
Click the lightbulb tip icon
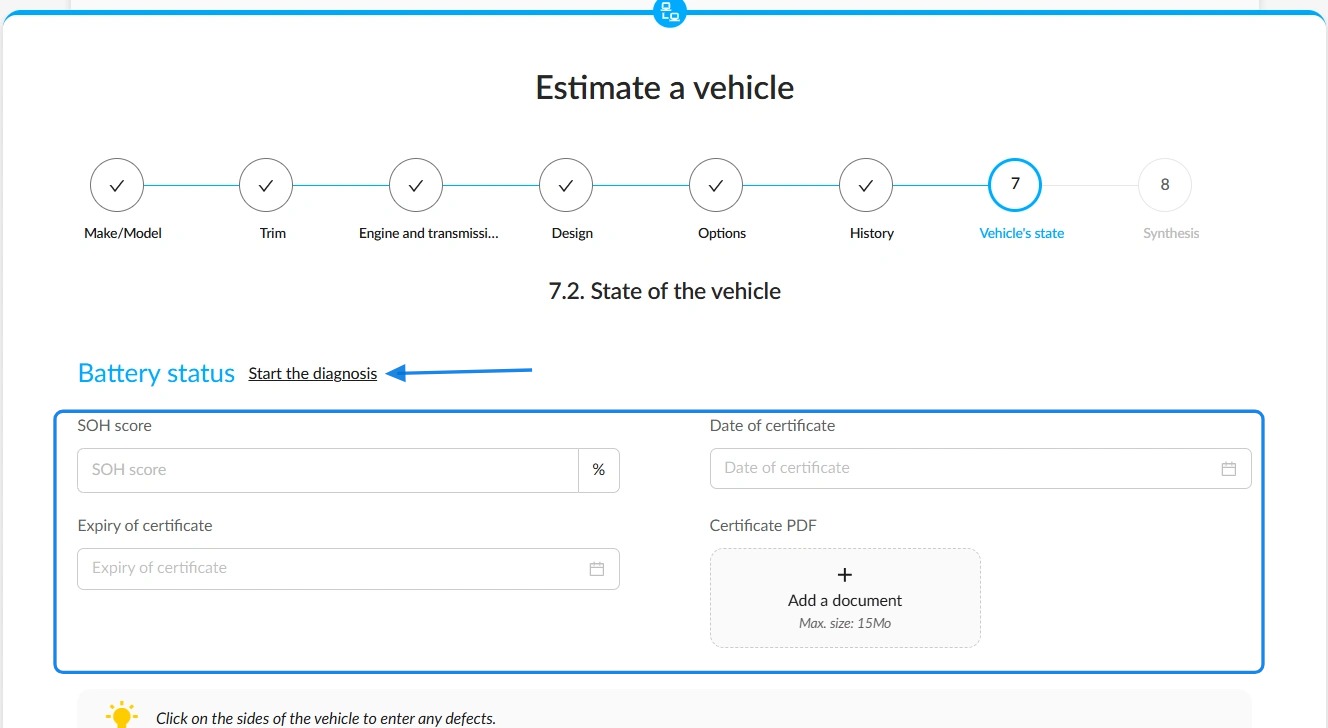(121, 715)
